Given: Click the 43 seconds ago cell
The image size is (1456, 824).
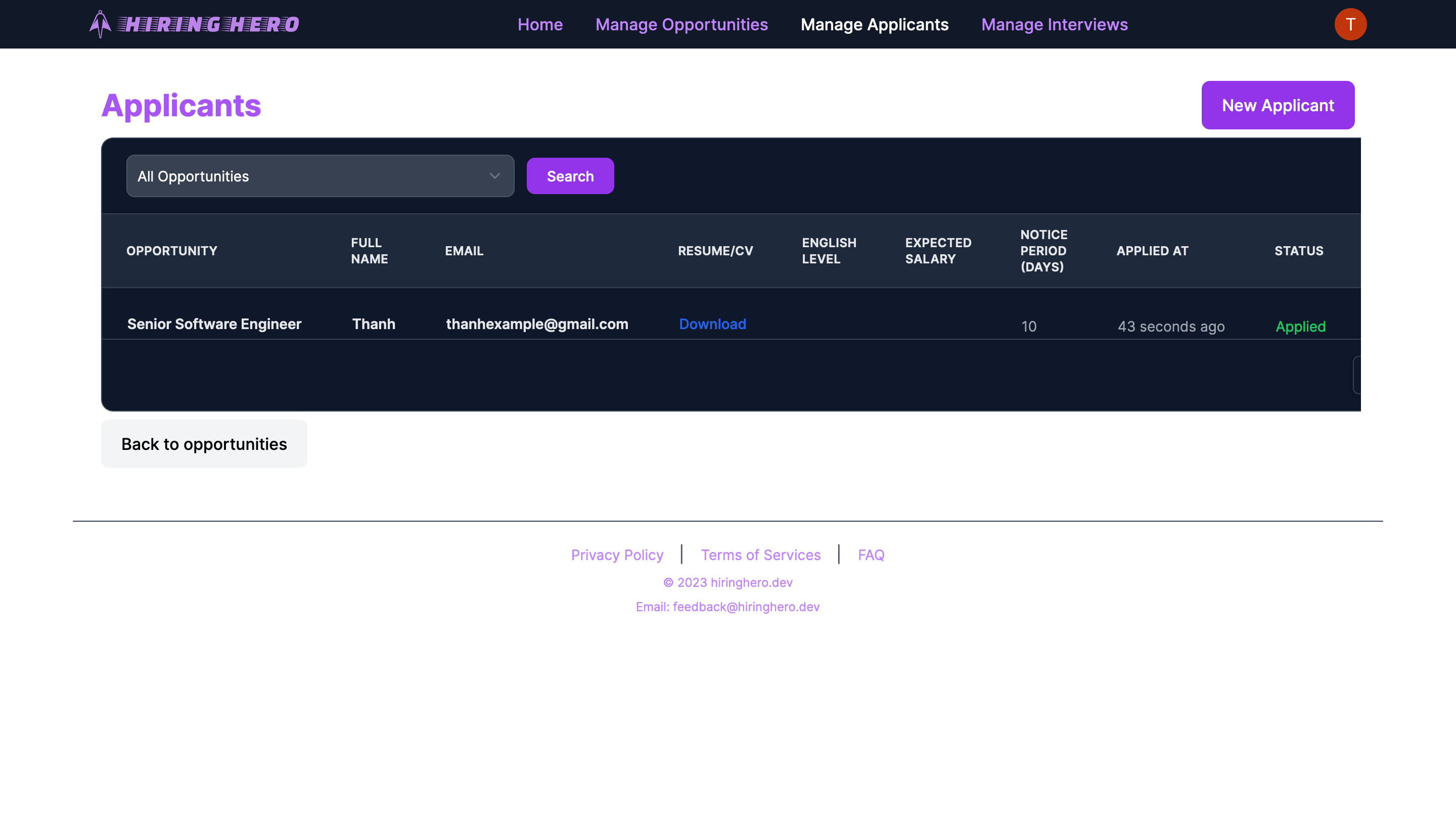Looking at the screenshot, I should pos(1170,327).
